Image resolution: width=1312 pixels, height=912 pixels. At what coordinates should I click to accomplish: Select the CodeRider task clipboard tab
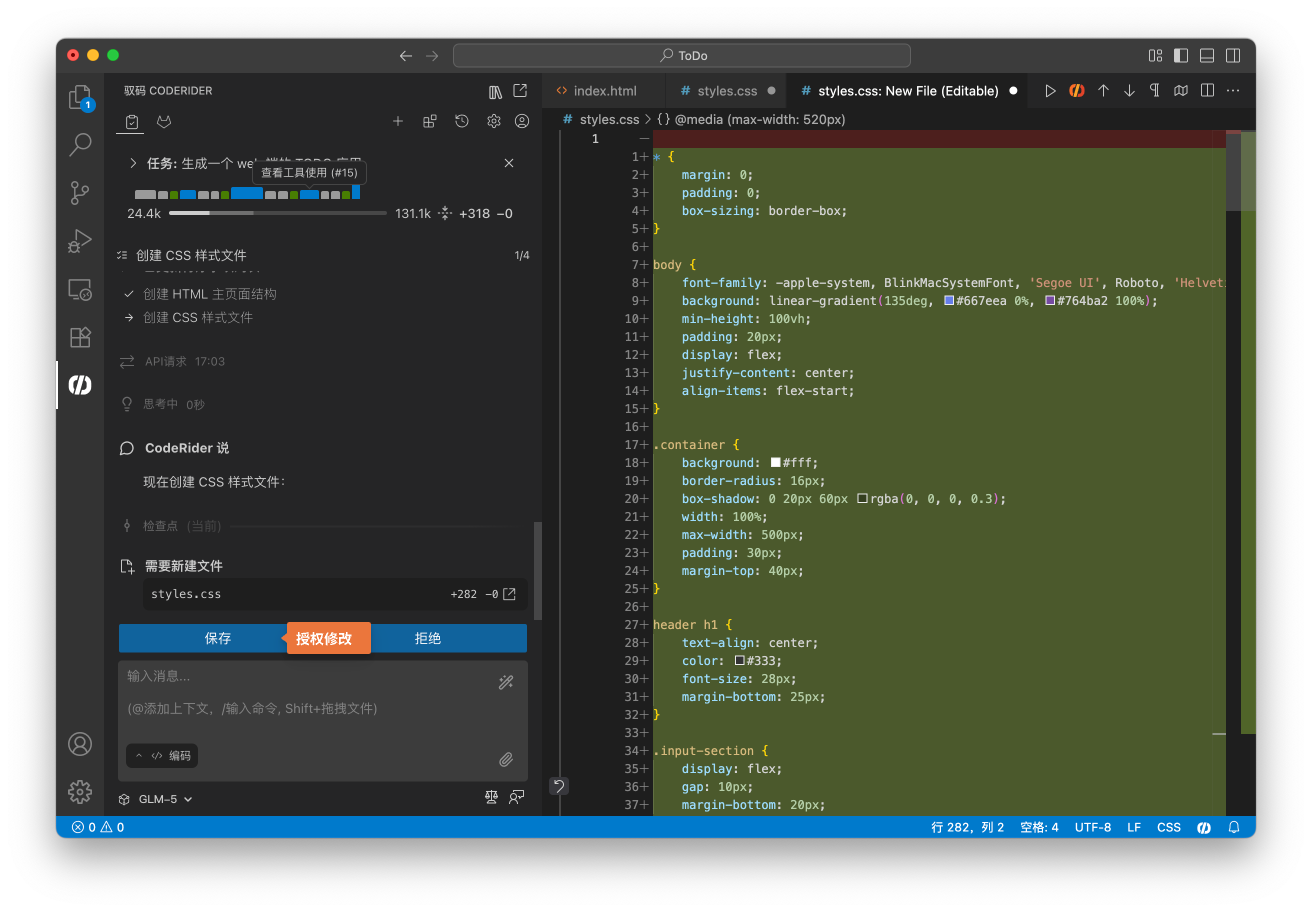132,122
